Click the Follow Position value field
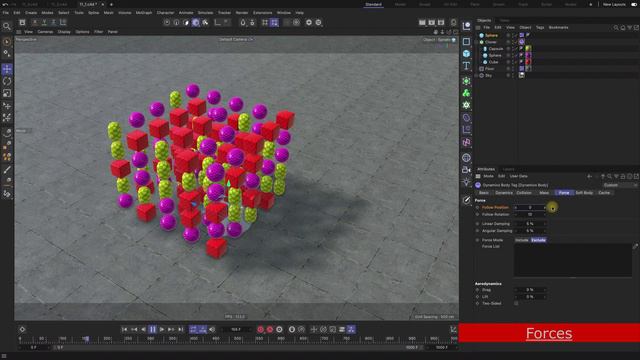 click(530, 207)
